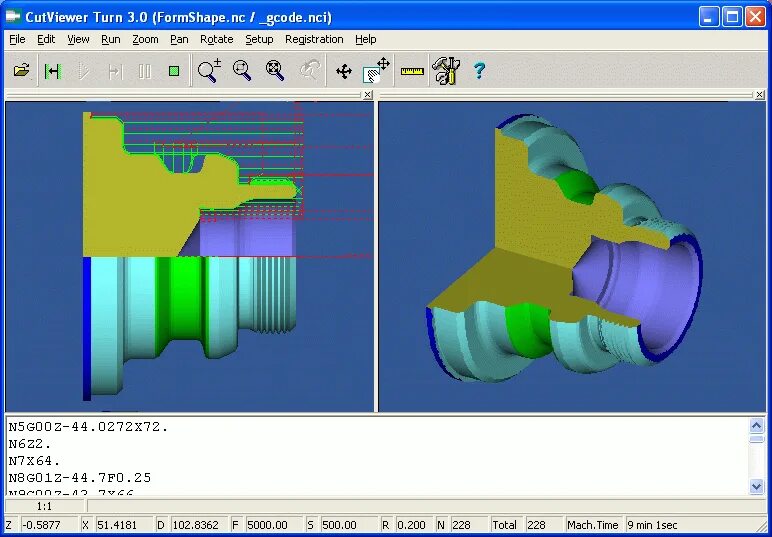
Task: Select the dynamic Zoom in/out magnifier tool
Action: tap(209, 70)
